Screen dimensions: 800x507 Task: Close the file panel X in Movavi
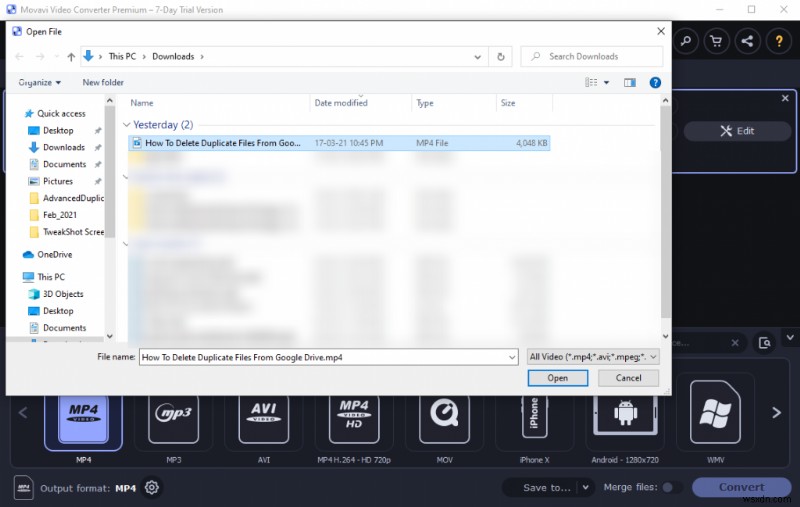tap(785, 98)
